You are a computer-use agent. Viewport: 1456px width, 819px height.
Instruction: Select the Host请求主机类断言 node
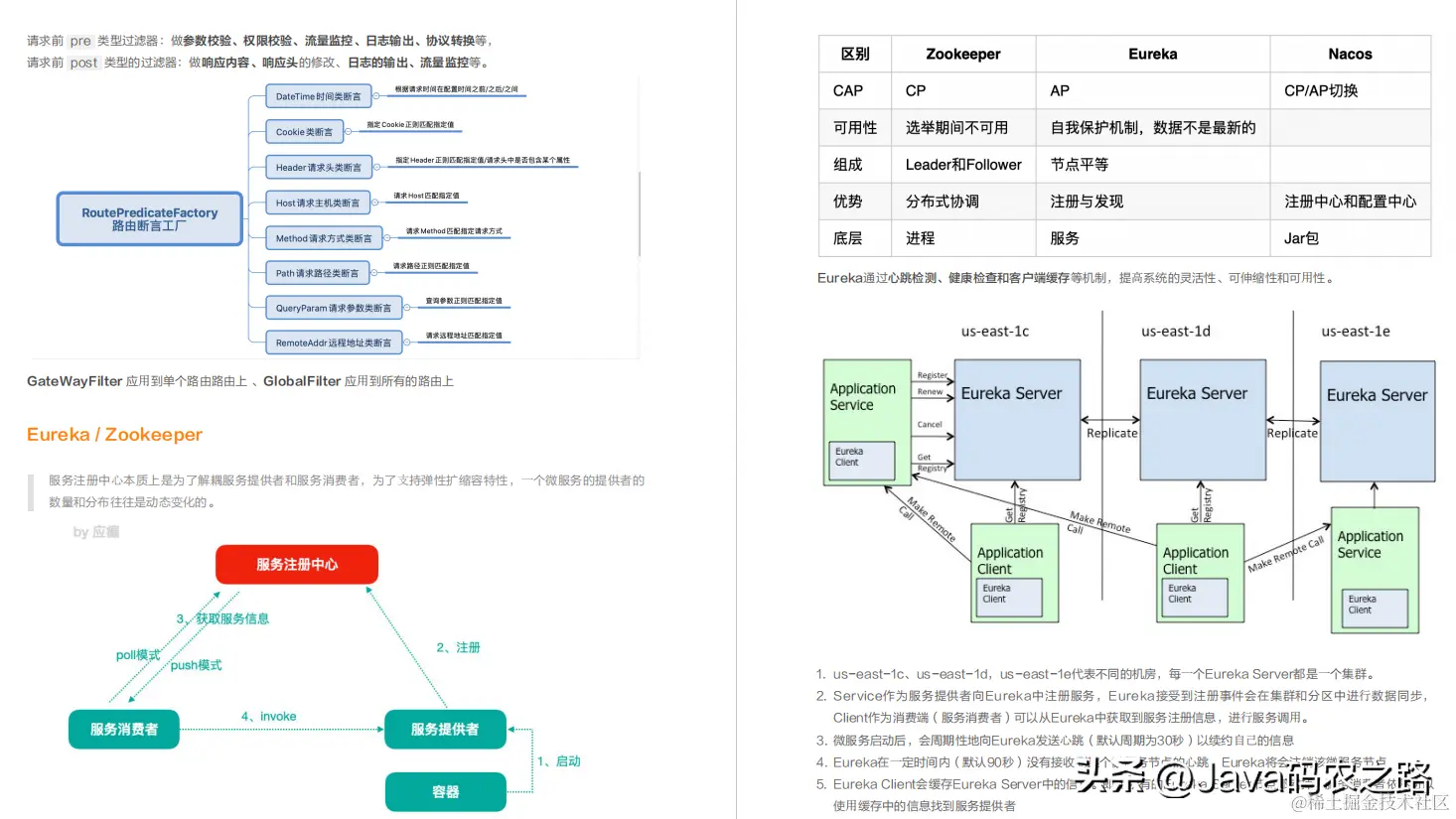point(318,203)
